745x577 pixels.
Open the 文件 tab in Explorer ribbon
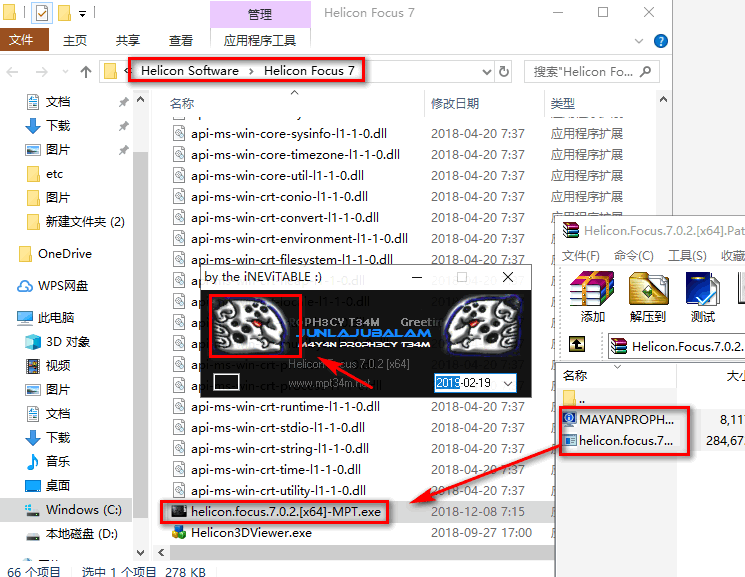(x=24, y=40)
